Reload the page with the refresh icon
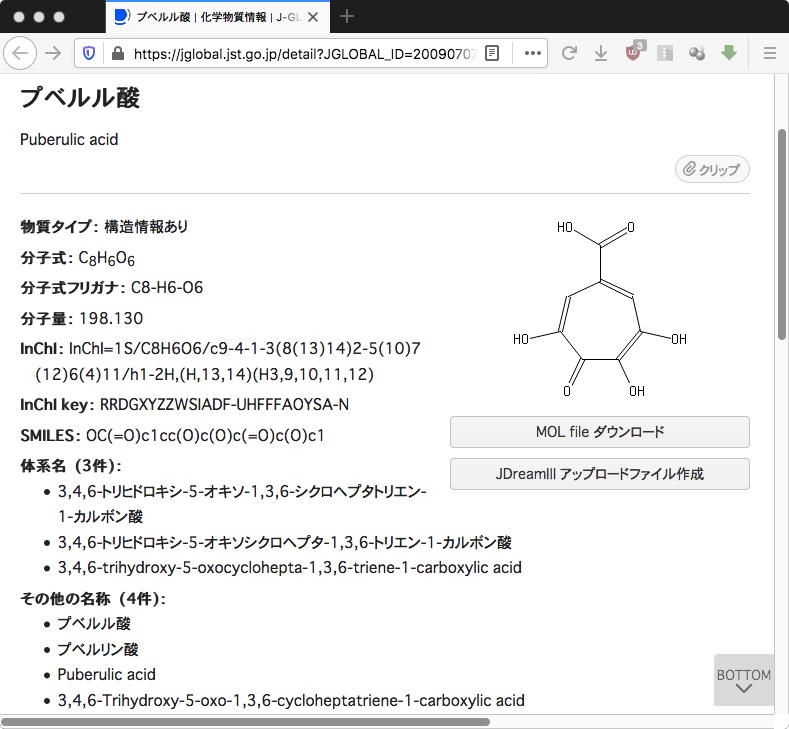 tap(569, 53)
